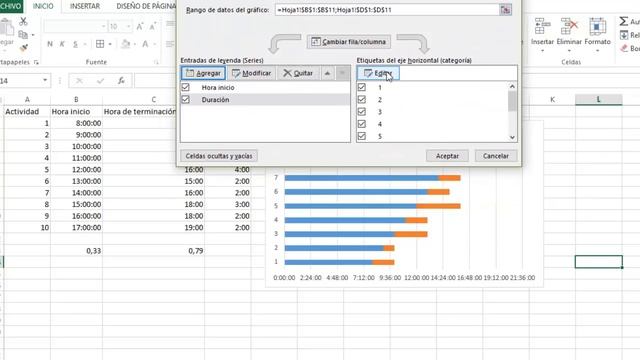Click the AutoSum sigma icon
The image size is (640, 360).
tap(624, 21)
